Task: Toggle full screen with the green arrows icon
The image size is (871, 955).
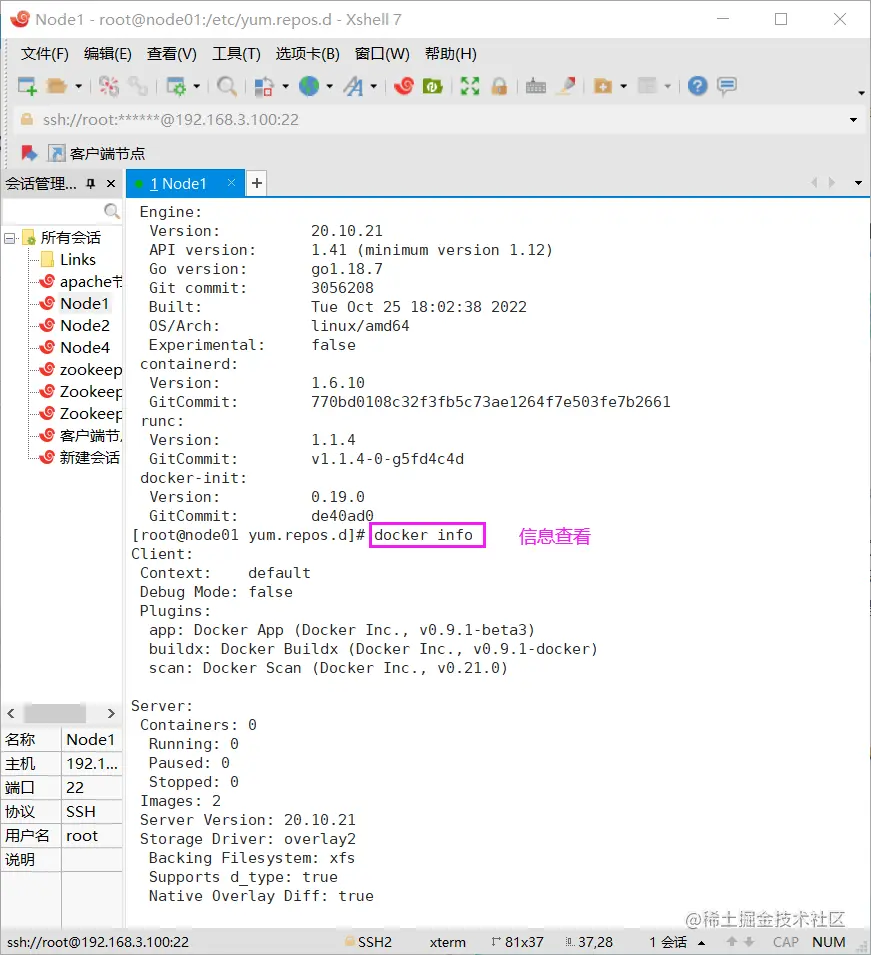Action: [470, 86]
